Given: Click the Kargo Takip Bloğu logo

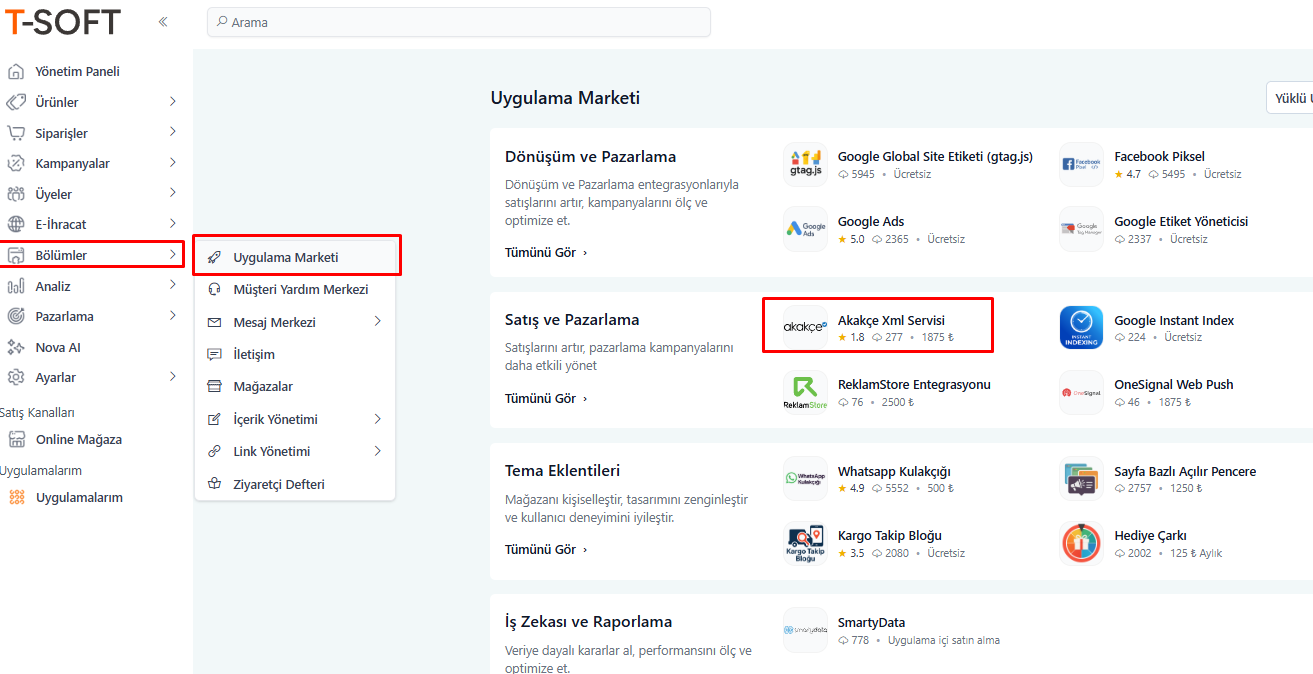Looking at the screenshot, I should (x=805, y=543).
